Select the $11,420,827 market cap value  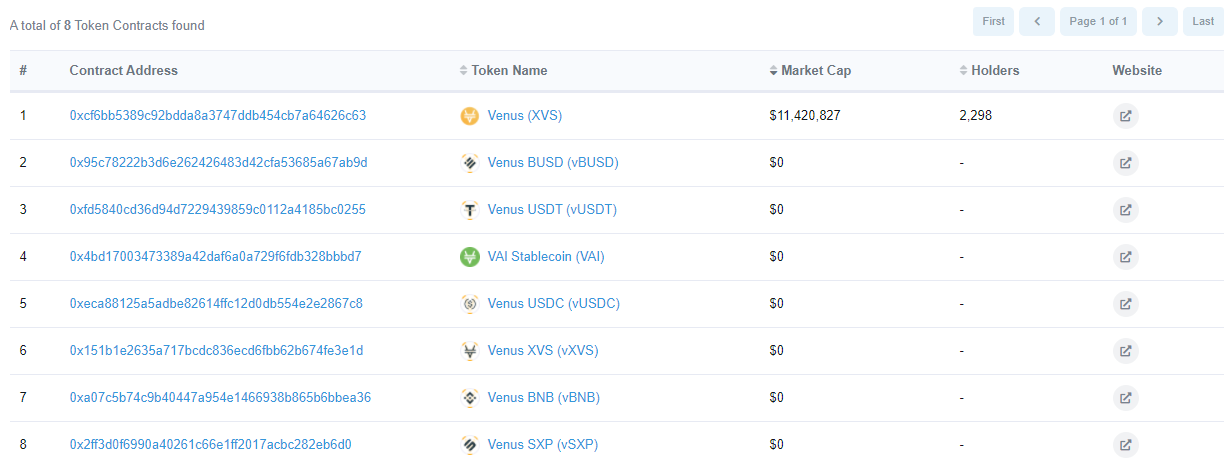coord(805,116)
